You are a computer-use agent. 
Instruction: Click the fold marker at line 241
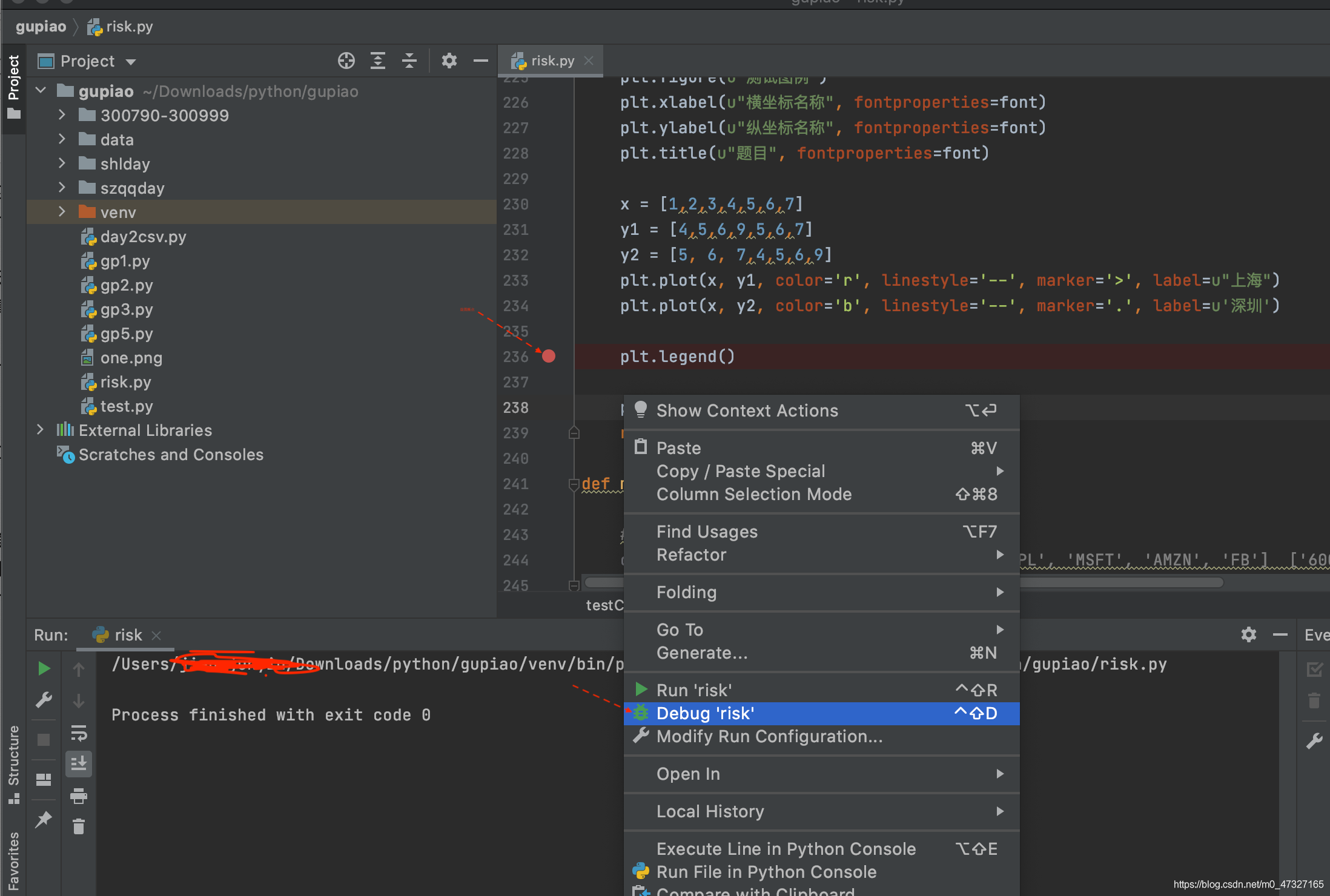574,484
